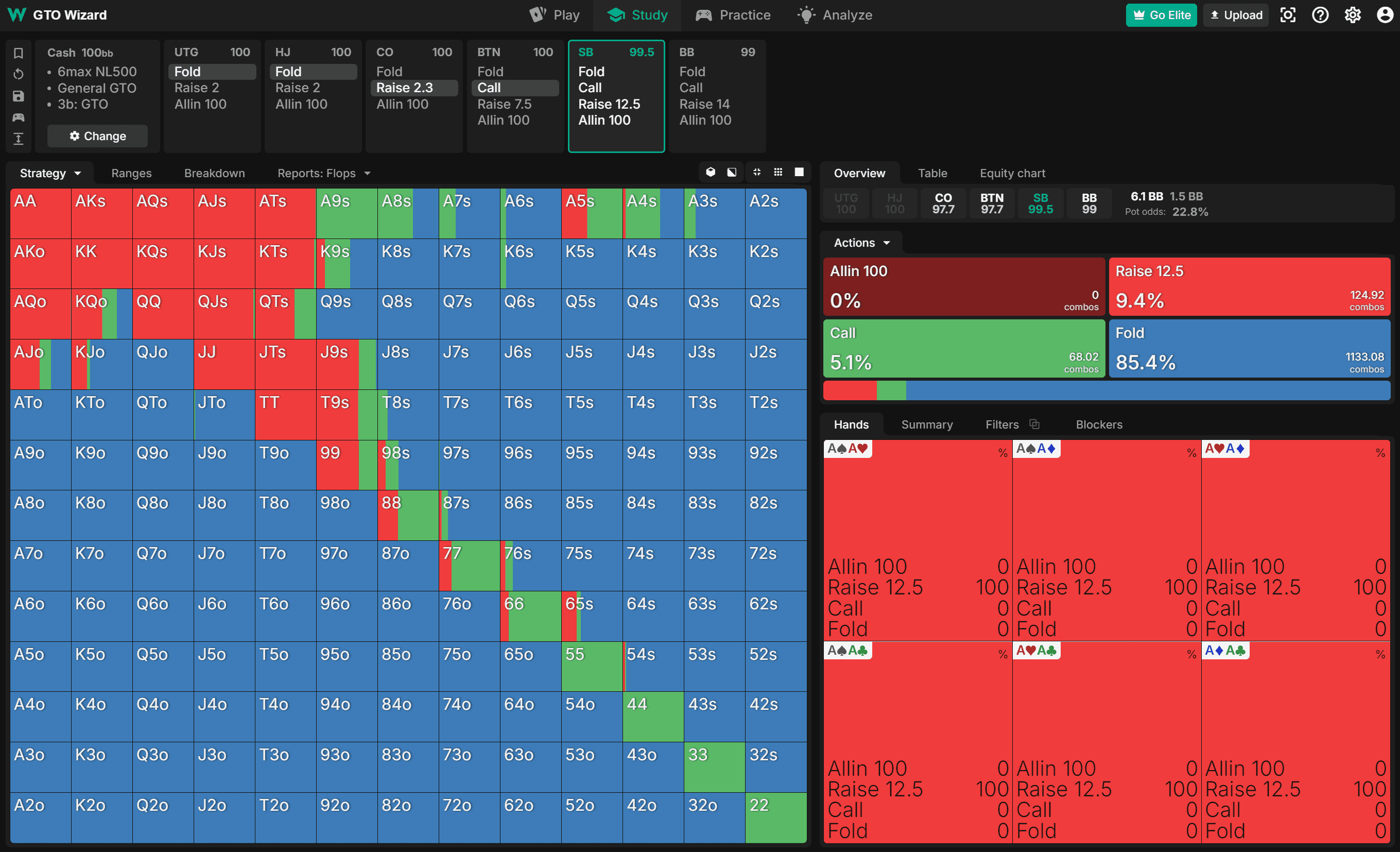Select the AKs cell in hand matrix
Screen dimensions: 1400x852
102,213
